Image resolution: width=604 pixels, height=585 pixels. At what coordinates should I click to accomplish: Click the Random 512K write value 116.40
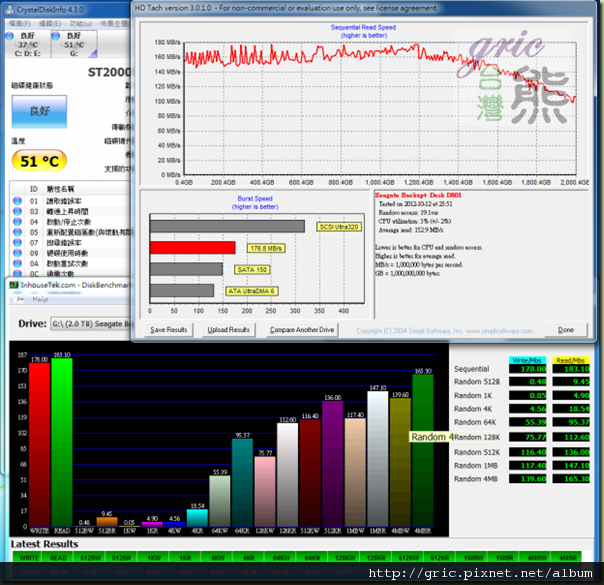(527, 452)
